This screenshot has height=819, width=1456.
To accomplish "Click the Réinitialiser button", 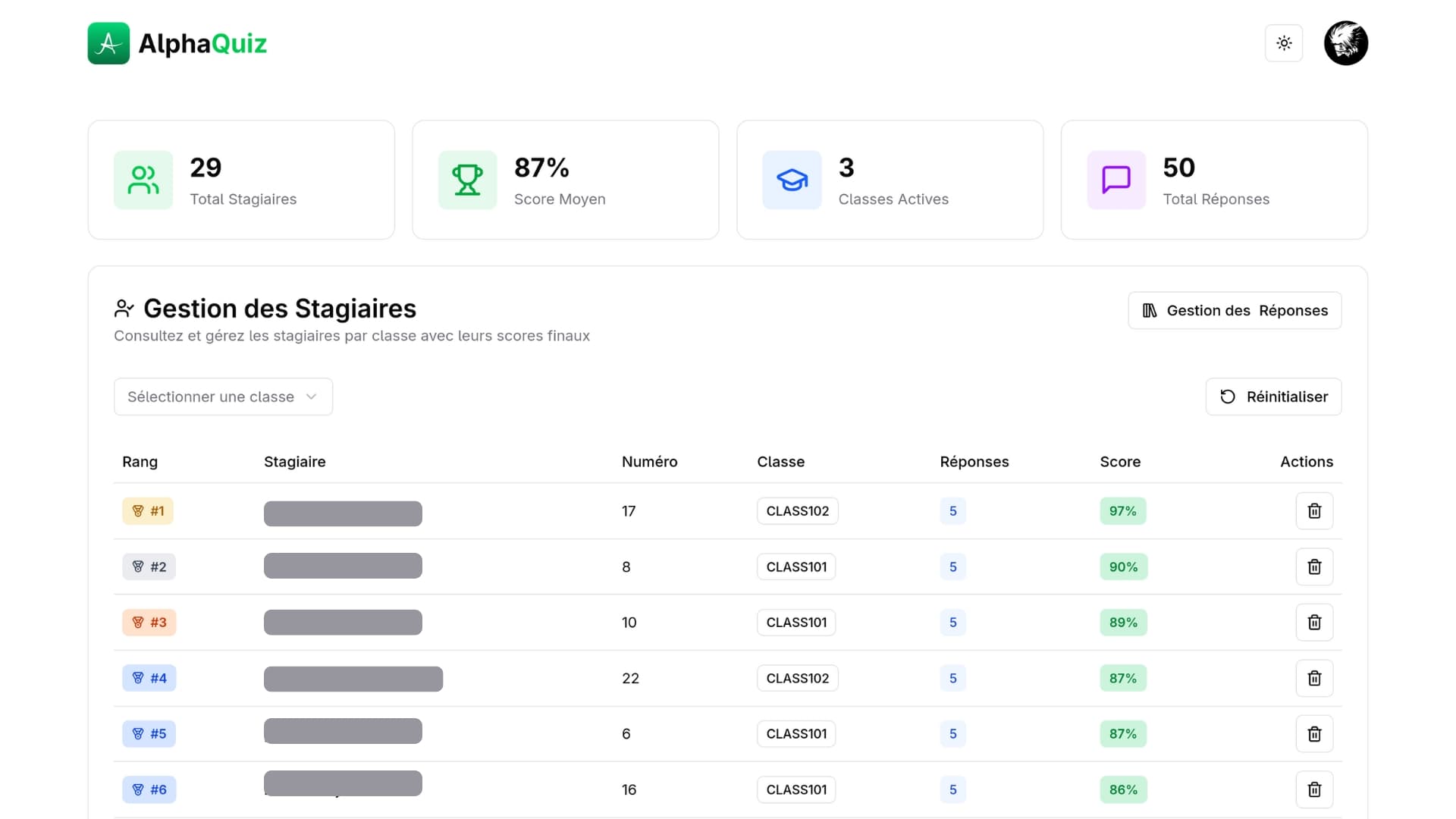I will click(x=1273, y=397).
